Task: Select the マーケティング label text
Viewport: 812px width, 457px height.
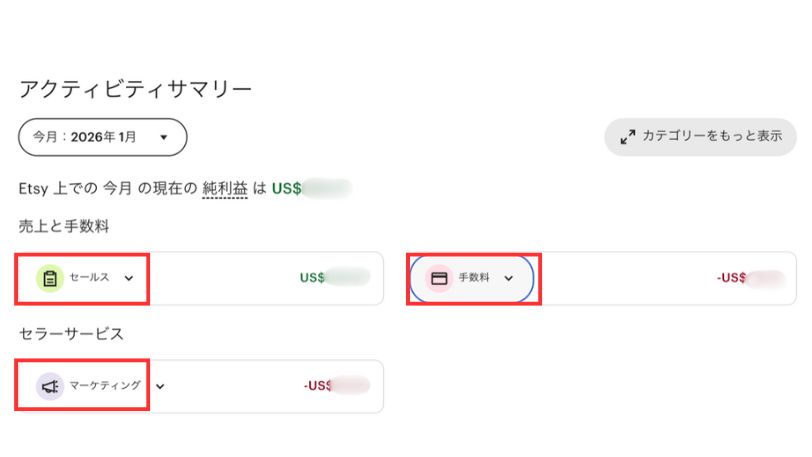Action: tap(105, 385)
